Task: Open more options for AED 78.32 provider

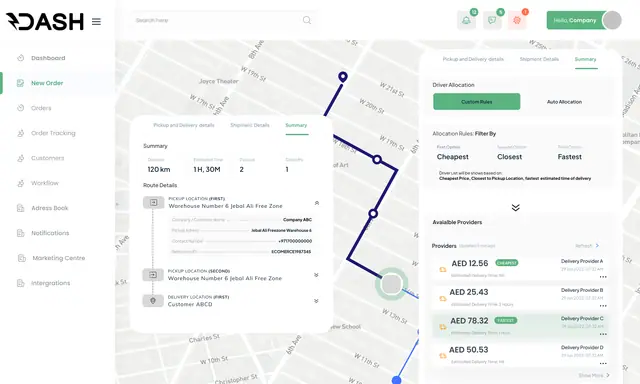Action: point(603,334)
